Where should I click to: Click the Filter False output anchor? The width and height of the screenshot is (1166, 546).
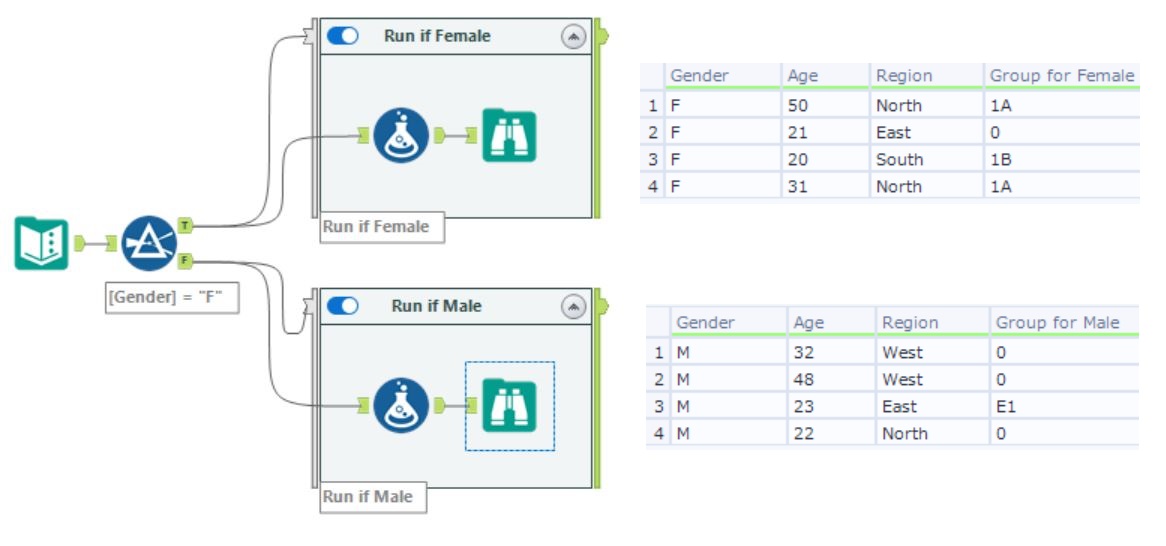pyautogui.click(x=185, y=260)
